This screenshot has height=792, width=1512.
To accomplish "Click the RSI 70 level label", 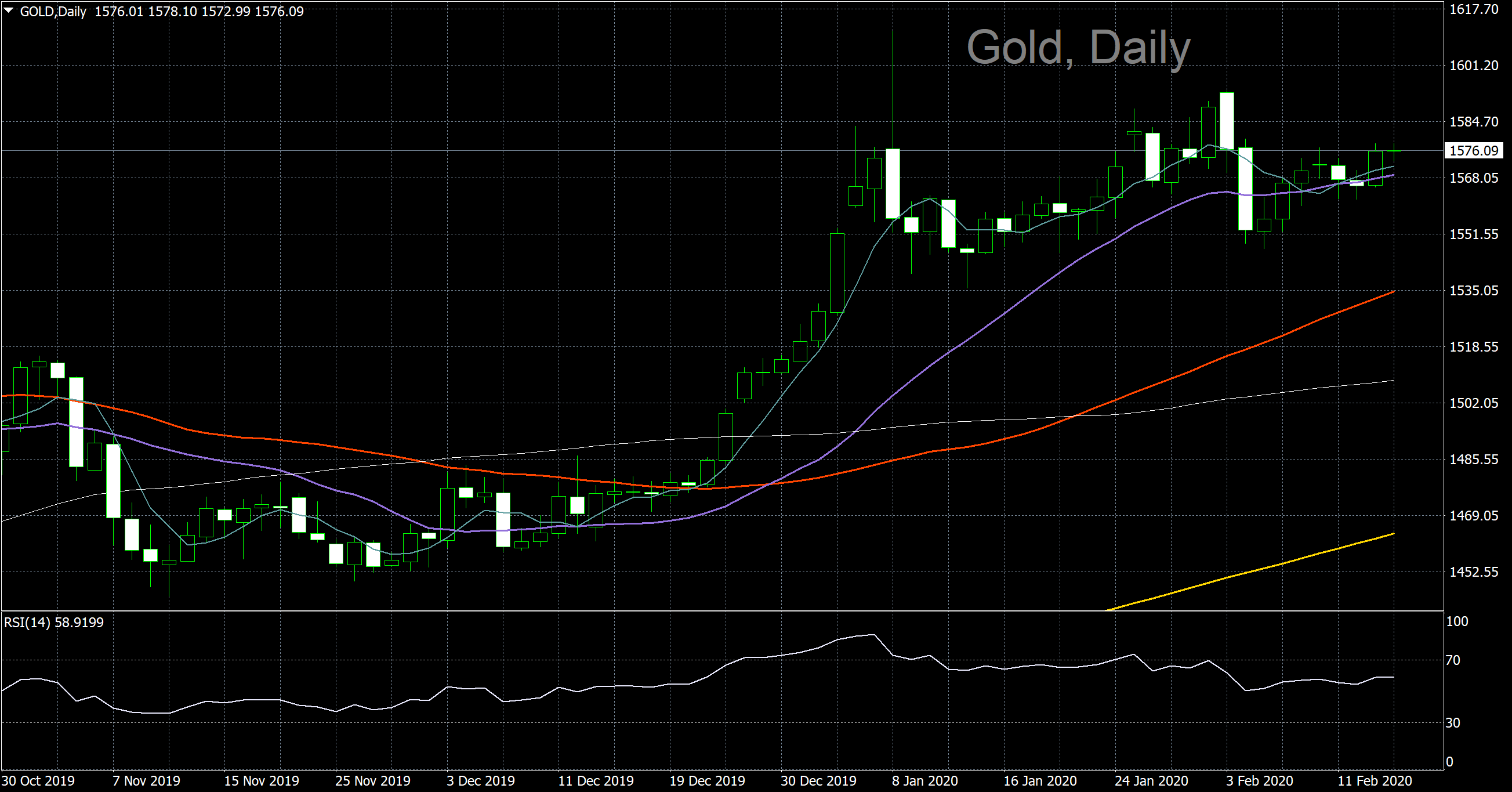I will tap(1453, 660).
